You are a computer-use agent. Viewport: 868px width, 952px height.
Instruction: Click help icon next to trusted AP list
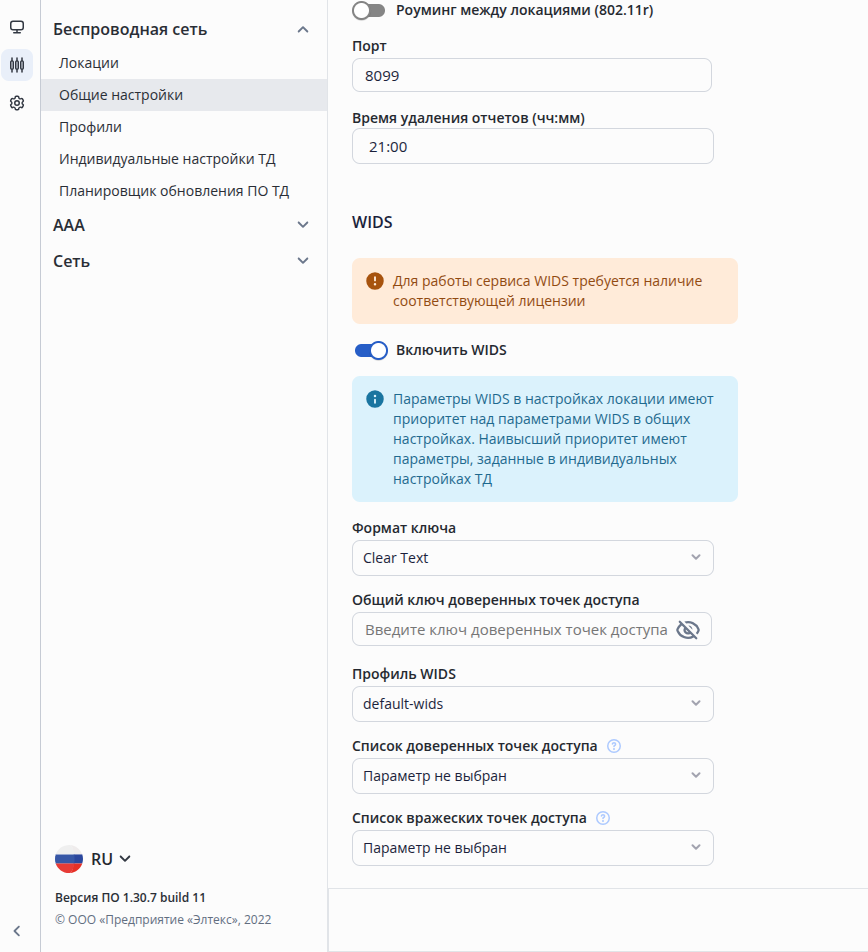614,746
